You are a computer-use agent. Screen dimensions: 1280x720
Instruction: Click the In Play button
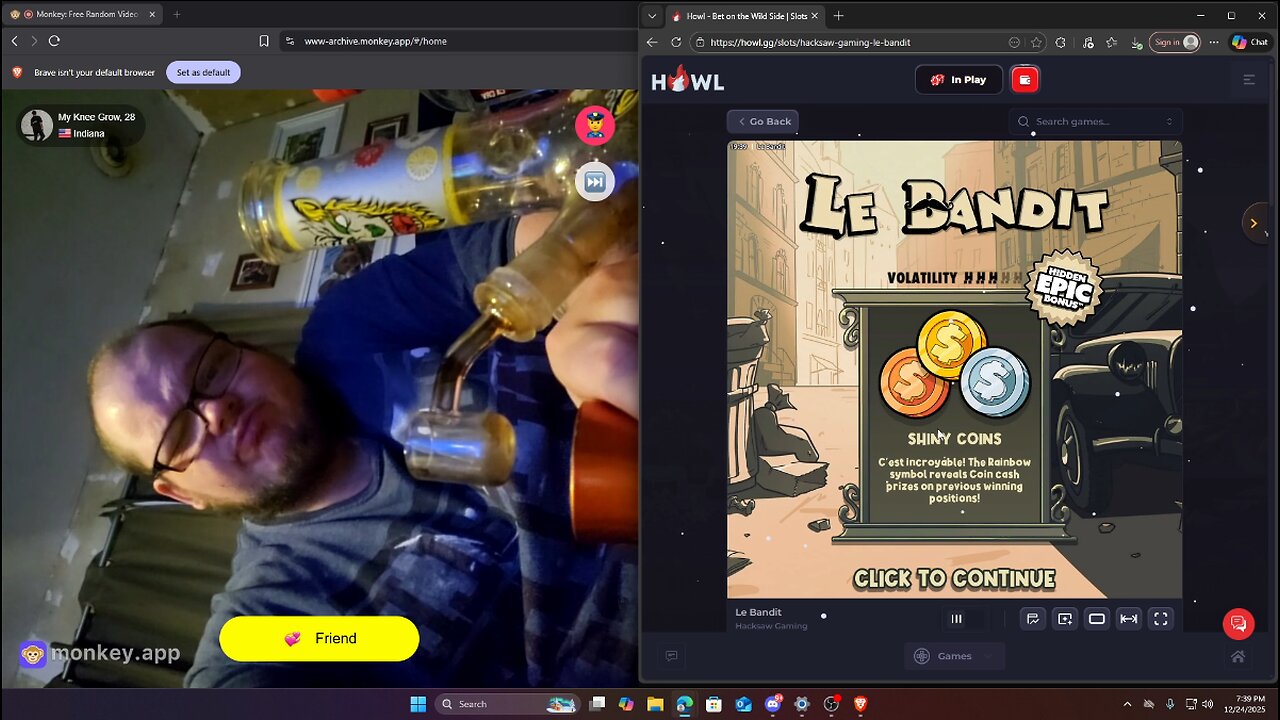(958, 80)
